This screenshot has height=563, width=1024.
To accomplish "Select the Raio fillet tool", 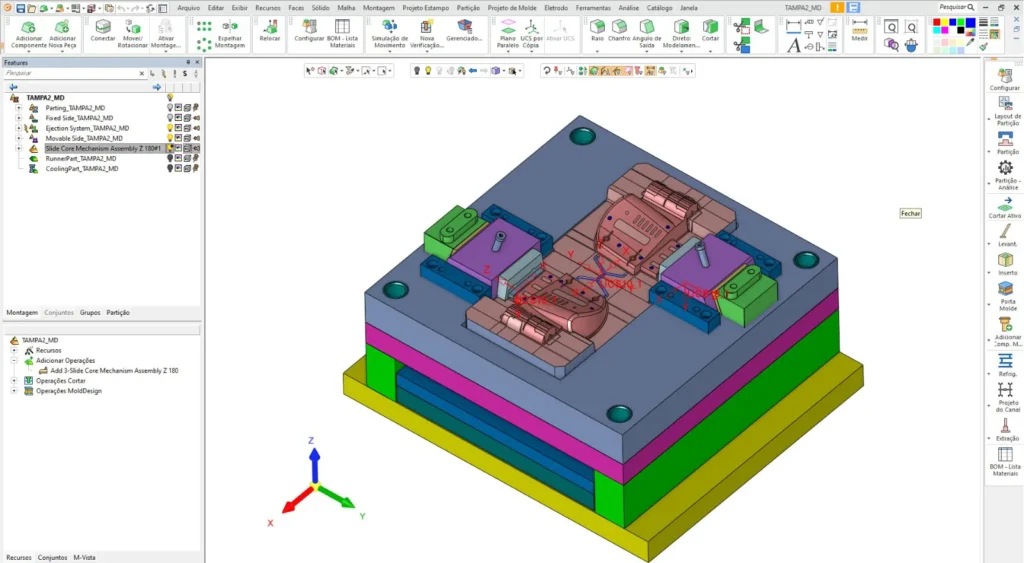I will [x=598, y=30].
